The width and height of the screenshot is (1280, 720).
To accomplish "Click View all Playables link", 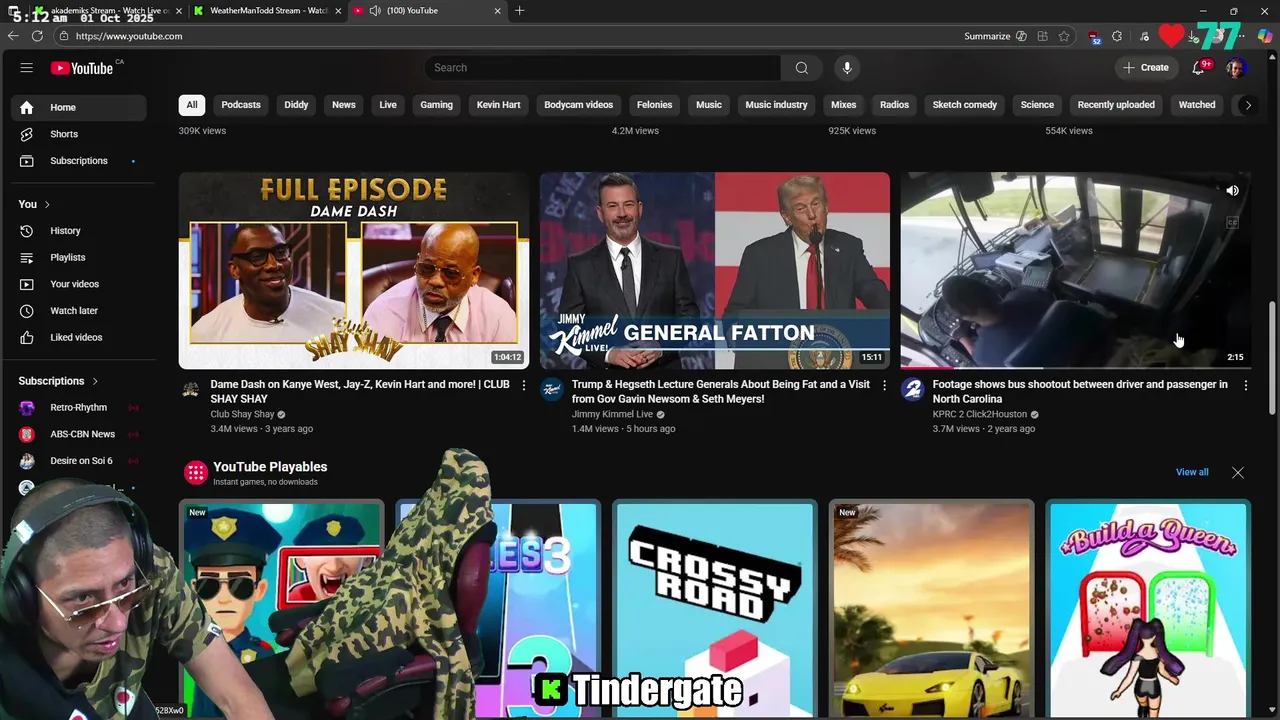I will (x=1192, y=472).
